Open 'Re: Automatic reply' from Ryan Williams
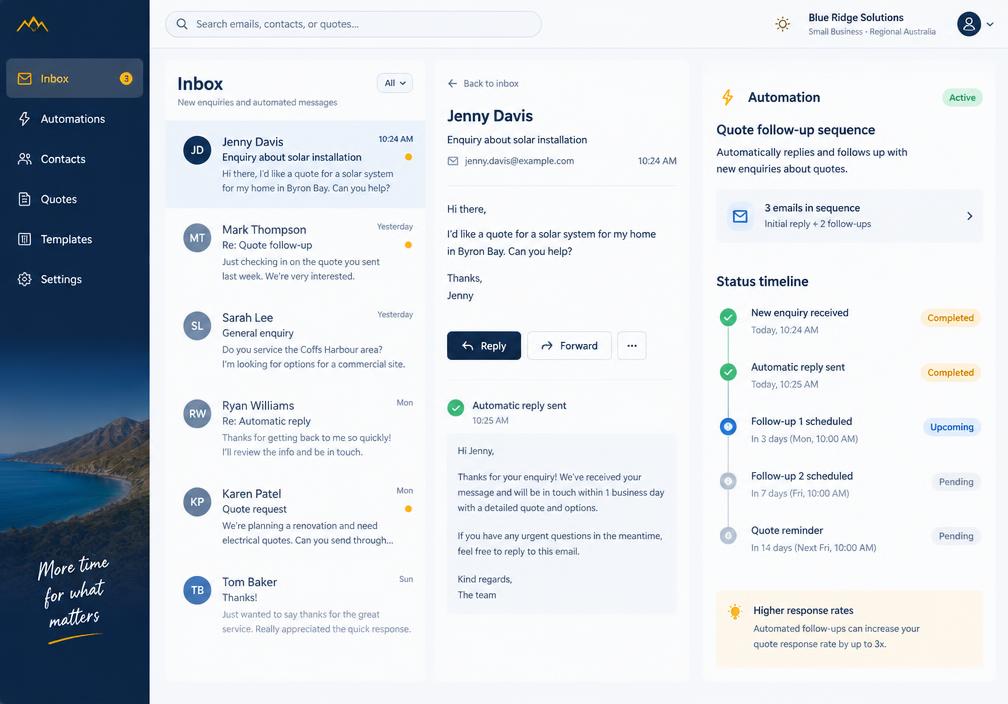 tap(295, 428)
